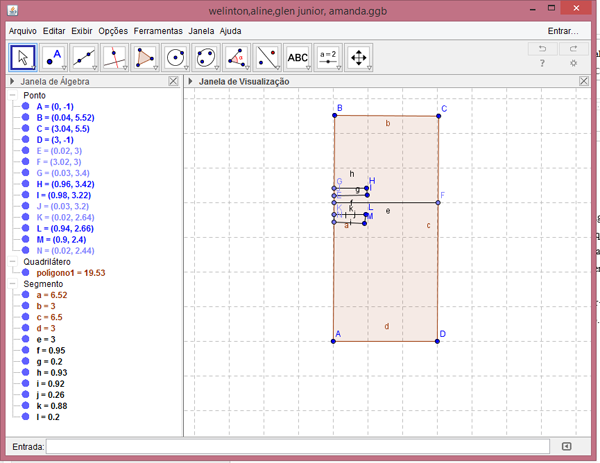
Task: Choose the line through two points tool
Action: pos(86,57)
